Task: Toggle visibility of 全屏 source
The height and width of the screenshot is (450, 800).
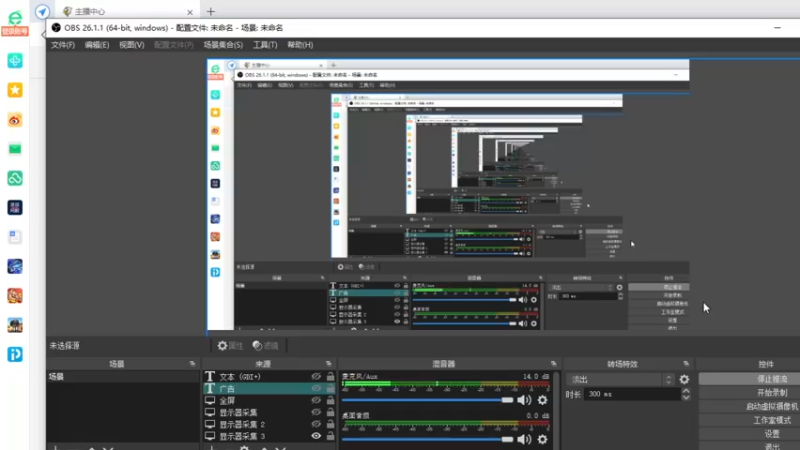Action: [316, 401]
